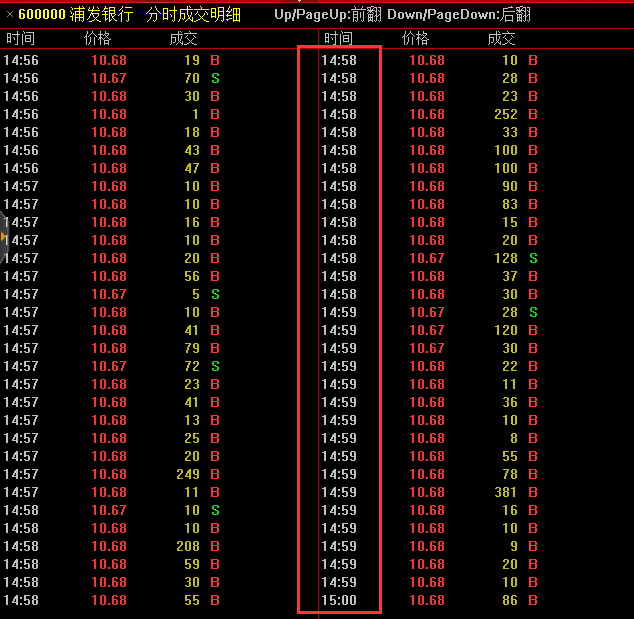Click the left 时间 column header

pyautogui.click(x=20, y=38)
